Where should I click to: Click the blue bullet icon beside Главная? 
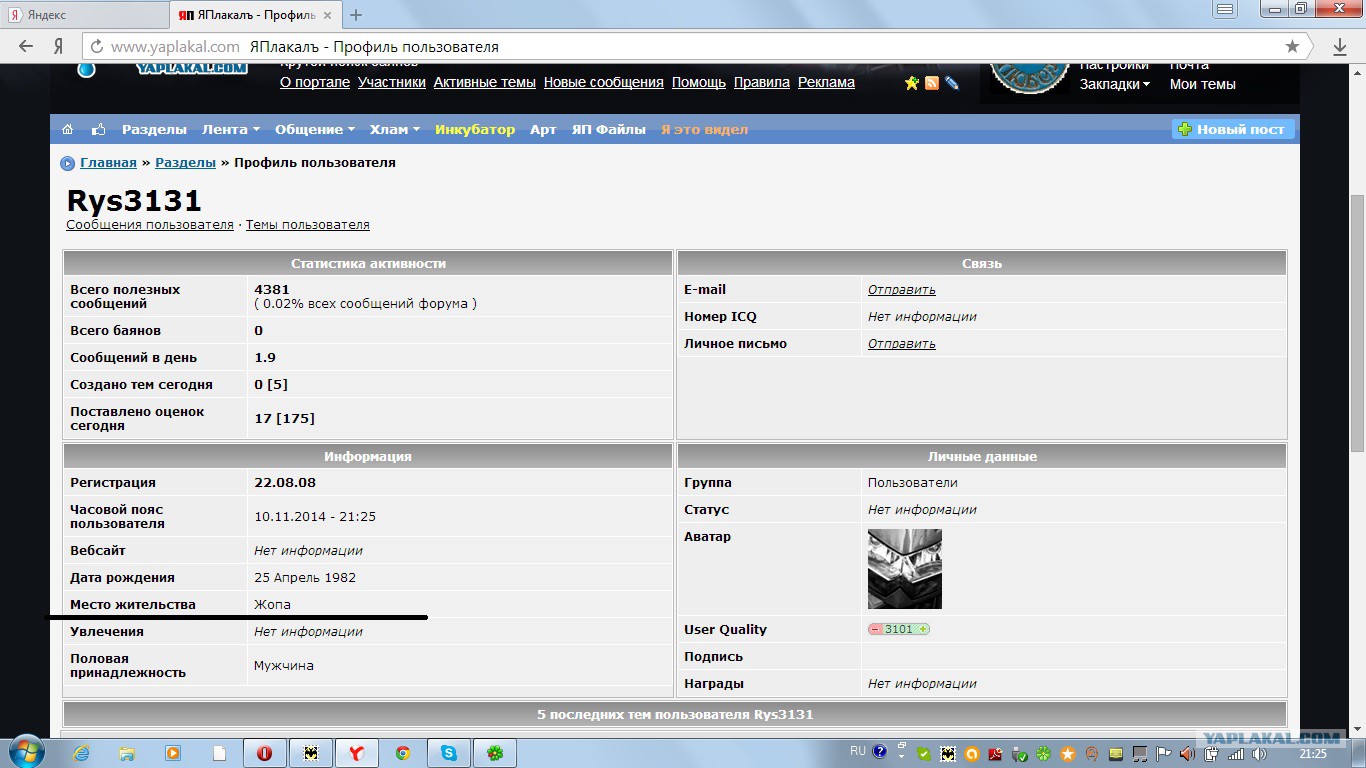[x=67, y=163]
